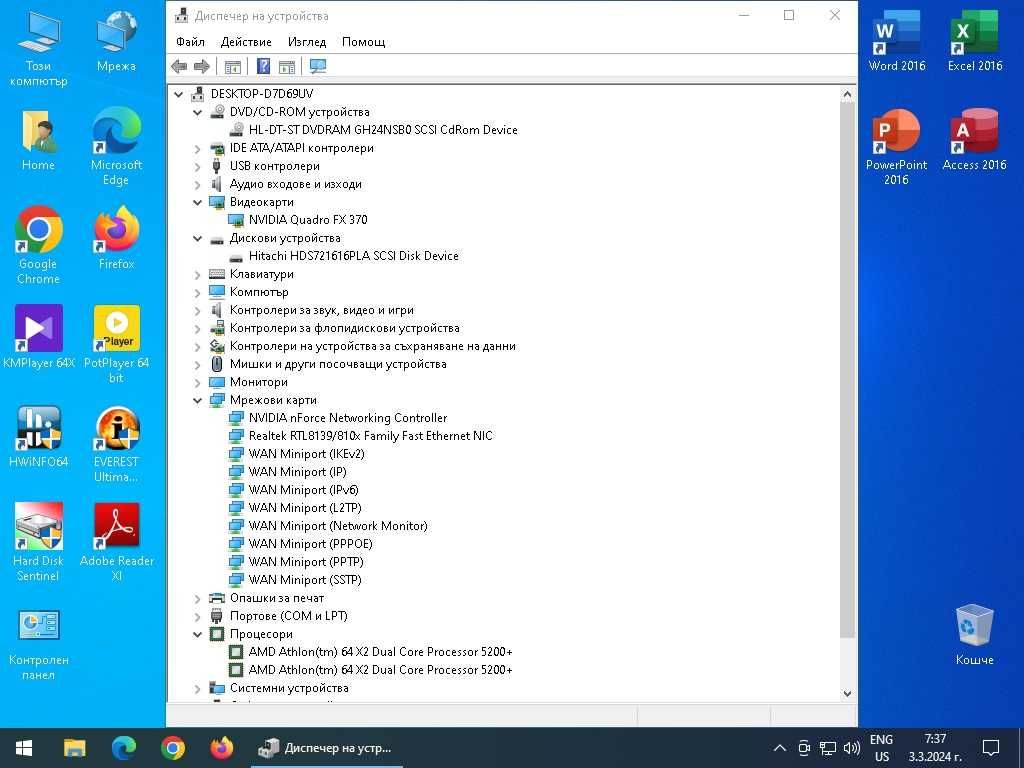Select WAN Miniport (IKEv2)
Viewport: 1024px width, 768px height.
(306, 454)
